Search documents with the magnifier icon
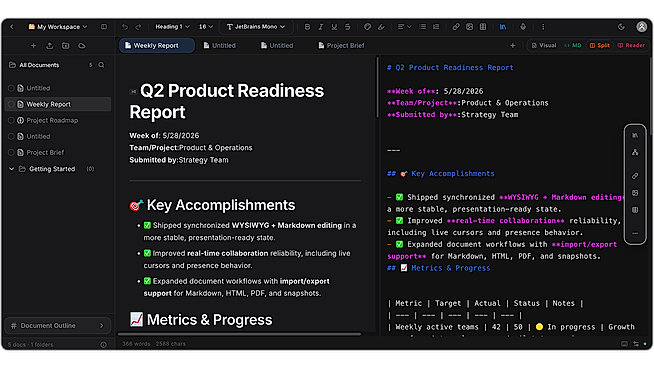654x368 pixels. [x=101, y=65]
